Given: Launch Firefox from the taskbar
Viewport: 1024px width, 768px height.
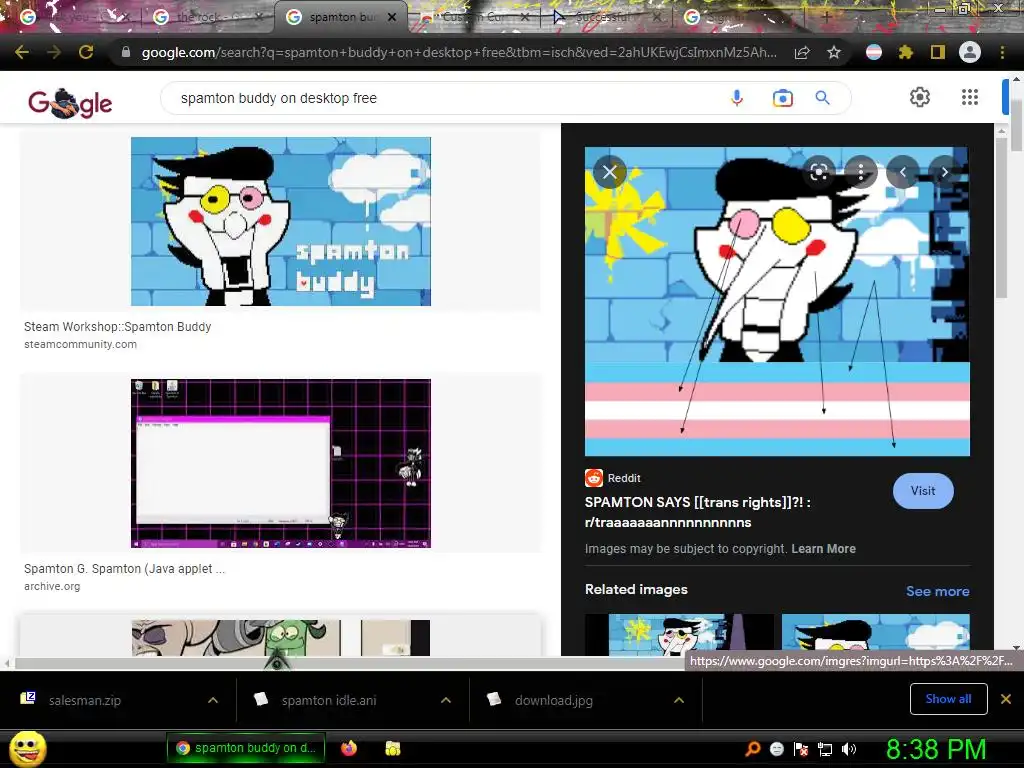Looking at the screenshot, I should point(349,748).
